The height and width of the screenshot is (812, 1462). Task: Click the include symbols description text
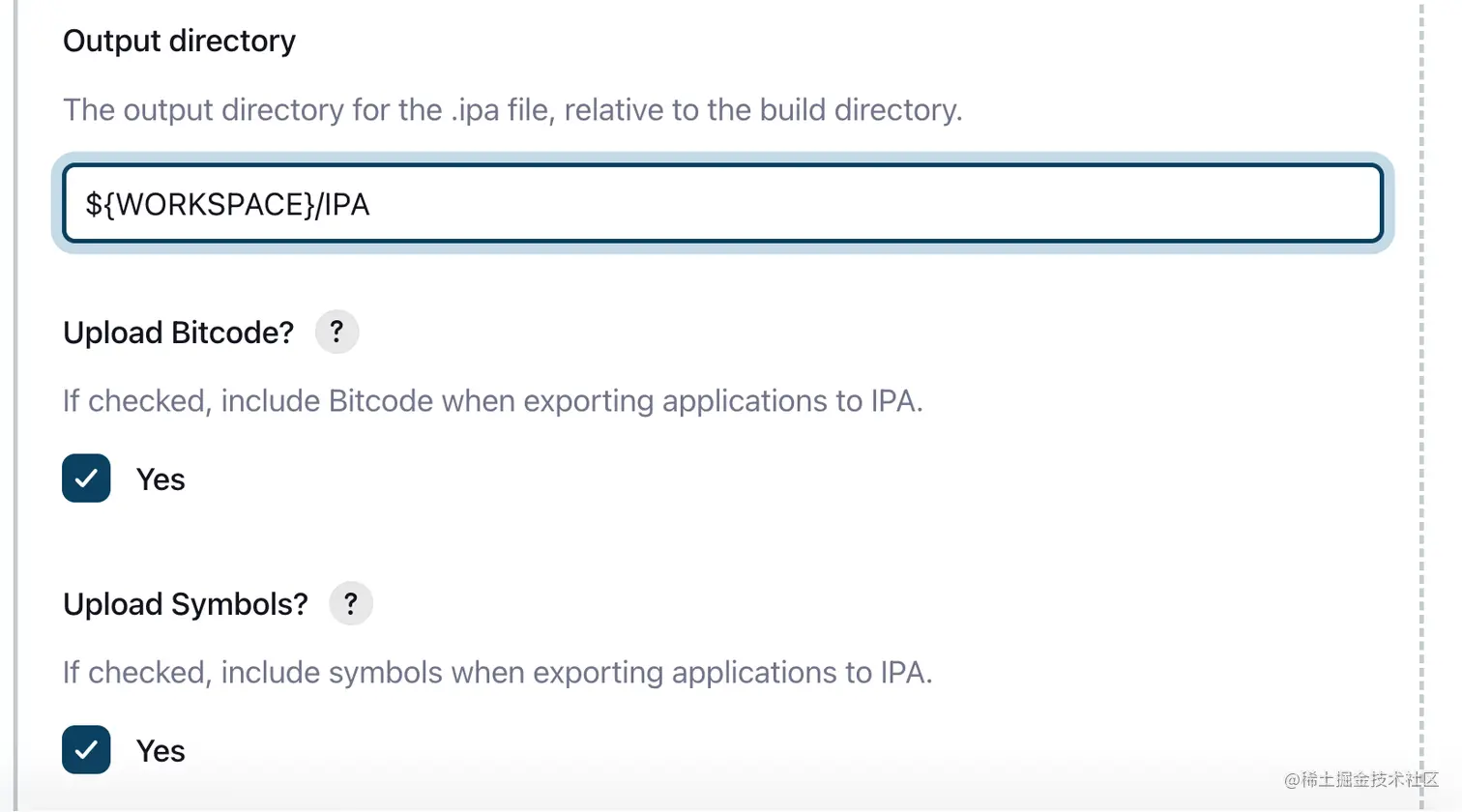497,672
